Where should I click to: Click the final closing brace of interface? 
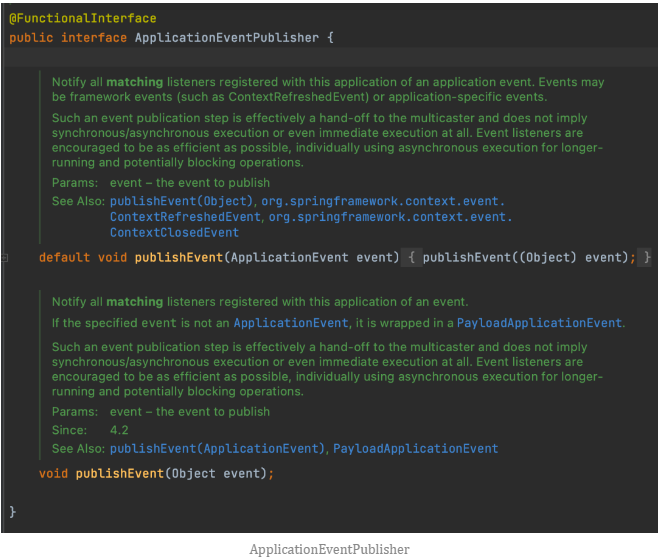coord(13,512)
